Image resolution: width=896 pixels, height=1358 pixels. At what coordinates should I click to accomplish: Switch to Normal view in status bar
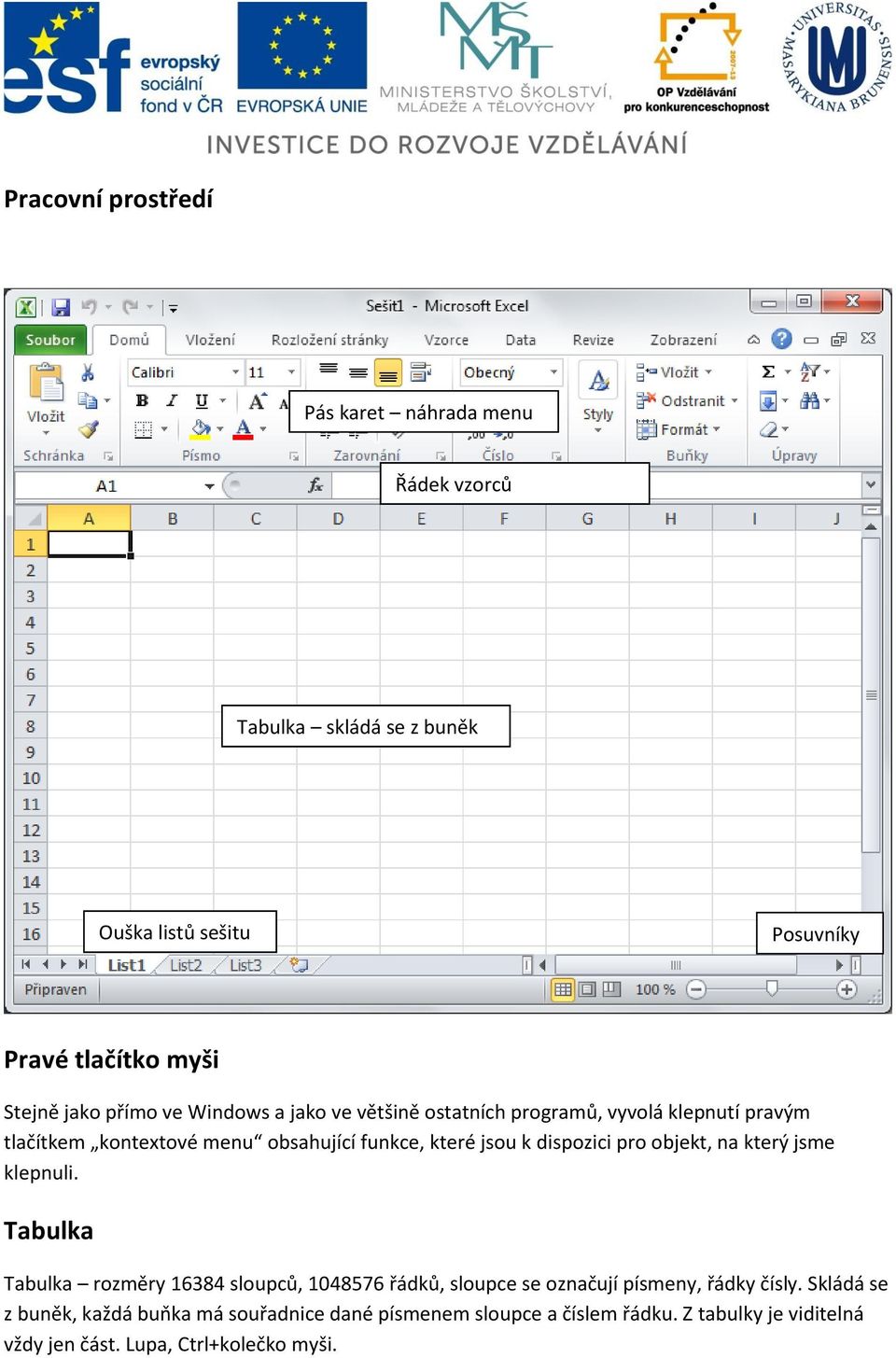tap(563, 989)
